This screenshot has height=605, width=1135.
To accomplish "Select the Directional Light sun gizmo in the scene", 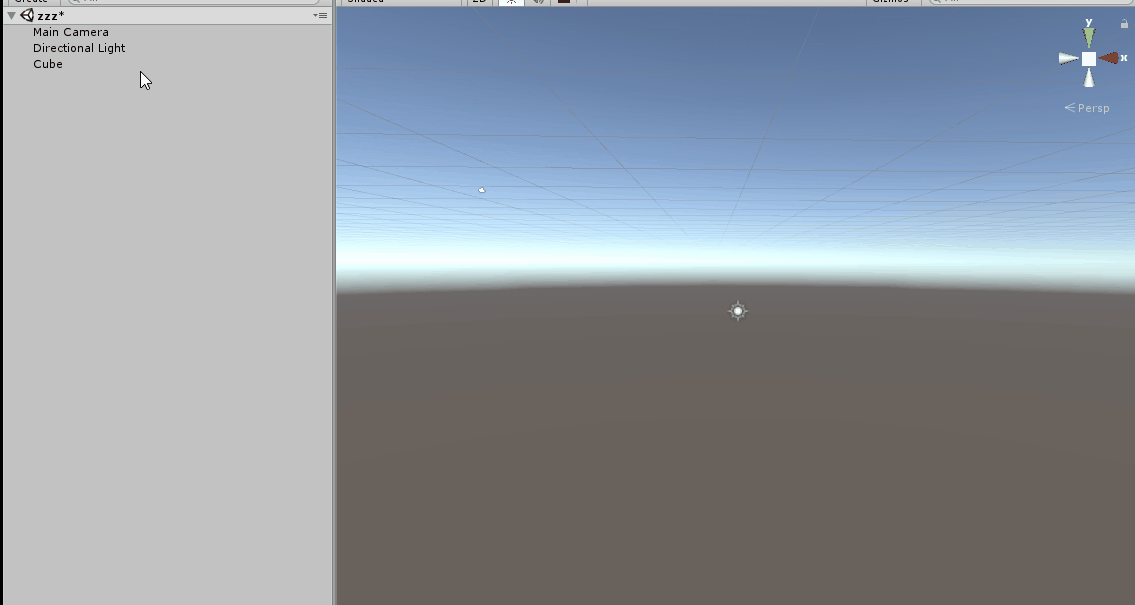I will tap(738, 311).
